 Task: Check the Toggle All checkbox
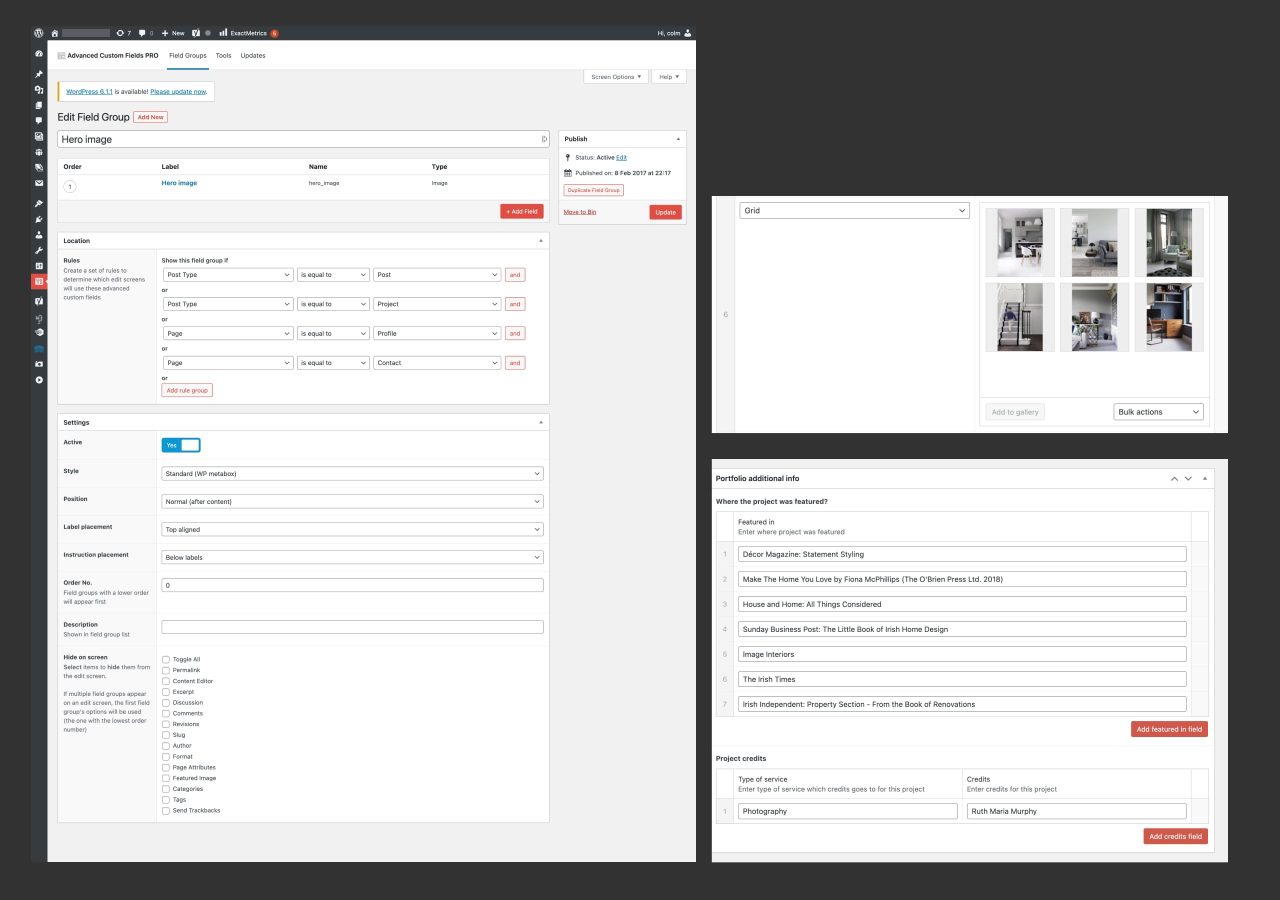[x=166, y=659]
